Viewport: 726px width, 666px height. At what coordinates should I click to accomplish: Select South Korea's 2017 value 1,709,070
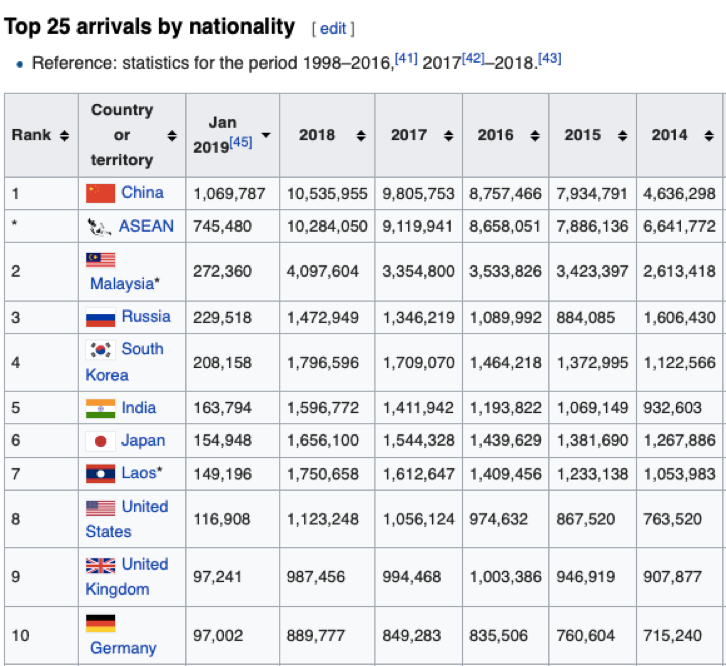click(x=419, y=363)
